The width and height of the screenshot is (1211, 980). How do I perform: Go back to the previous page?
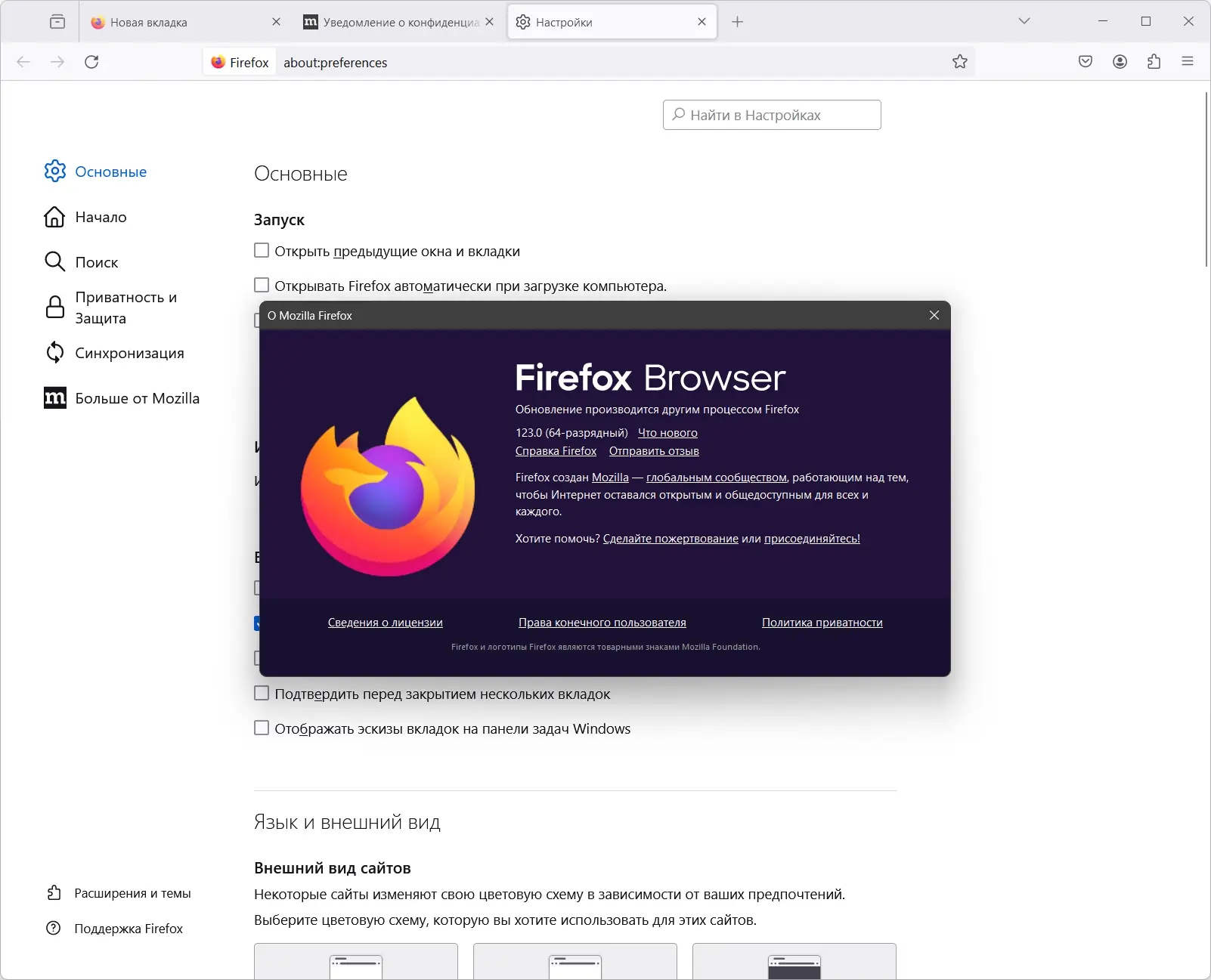(23, 62)
